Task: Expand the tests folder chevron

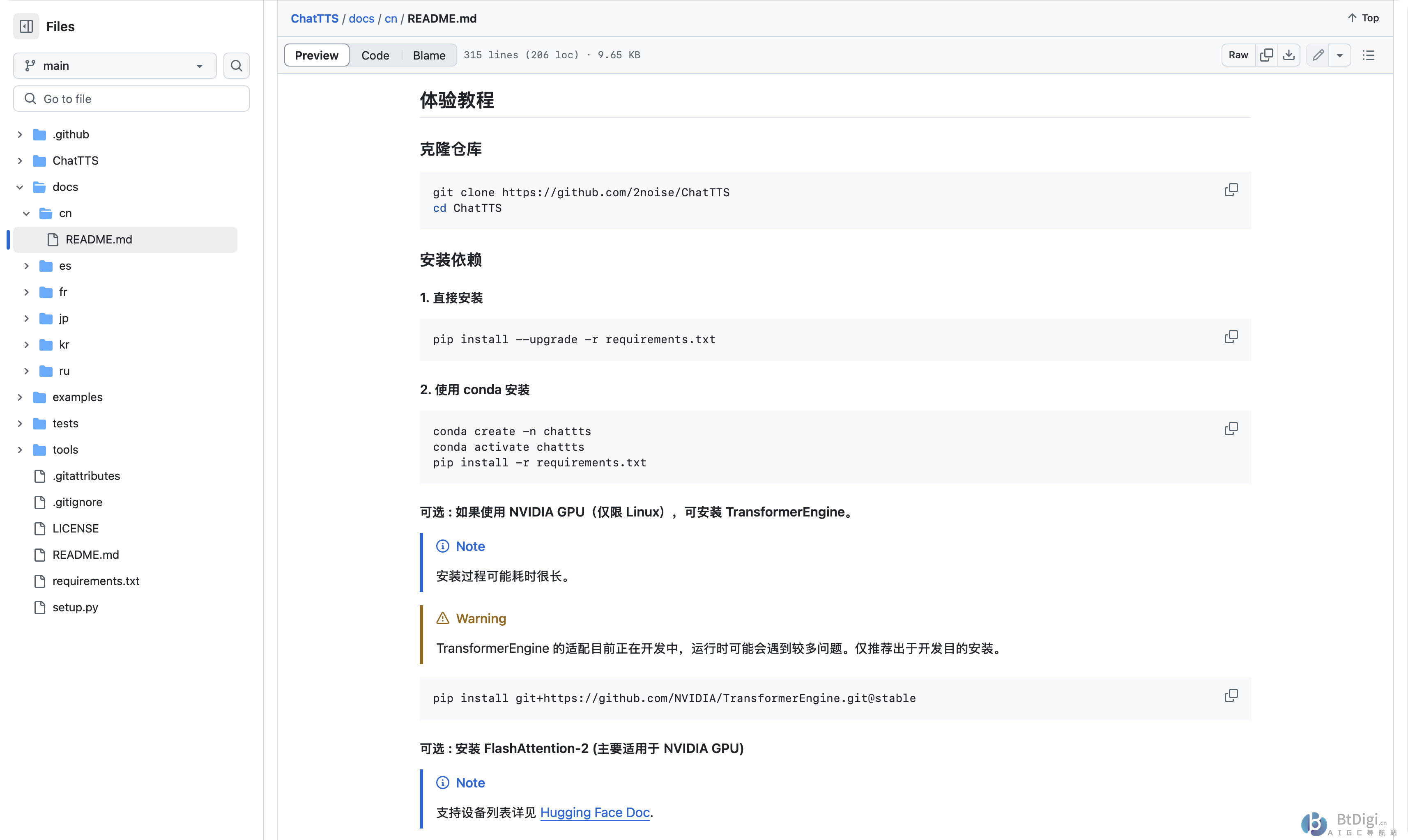Action: (20, 423)
